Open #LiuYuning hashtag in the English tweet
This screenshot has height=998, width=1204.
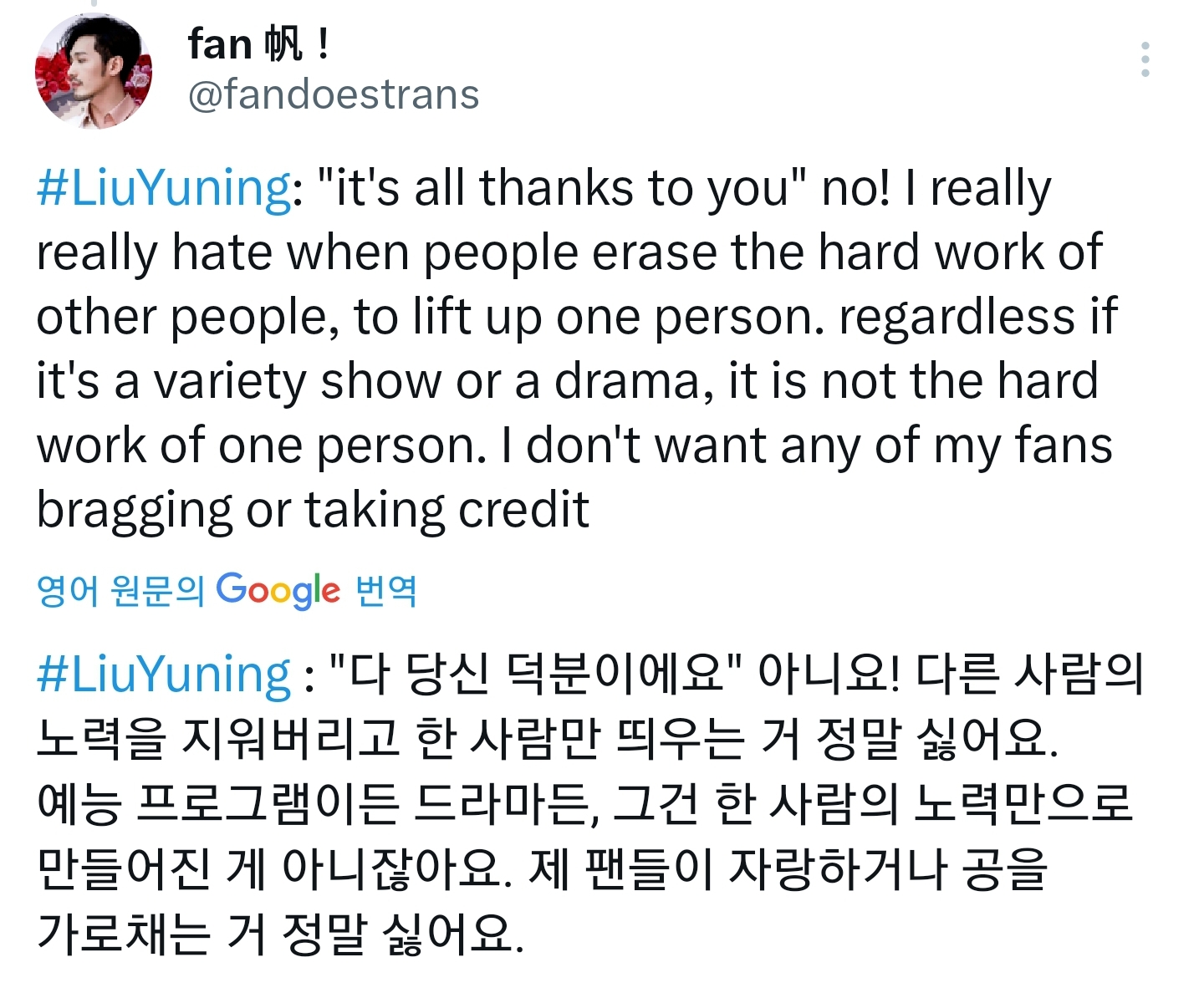point(164,187)
